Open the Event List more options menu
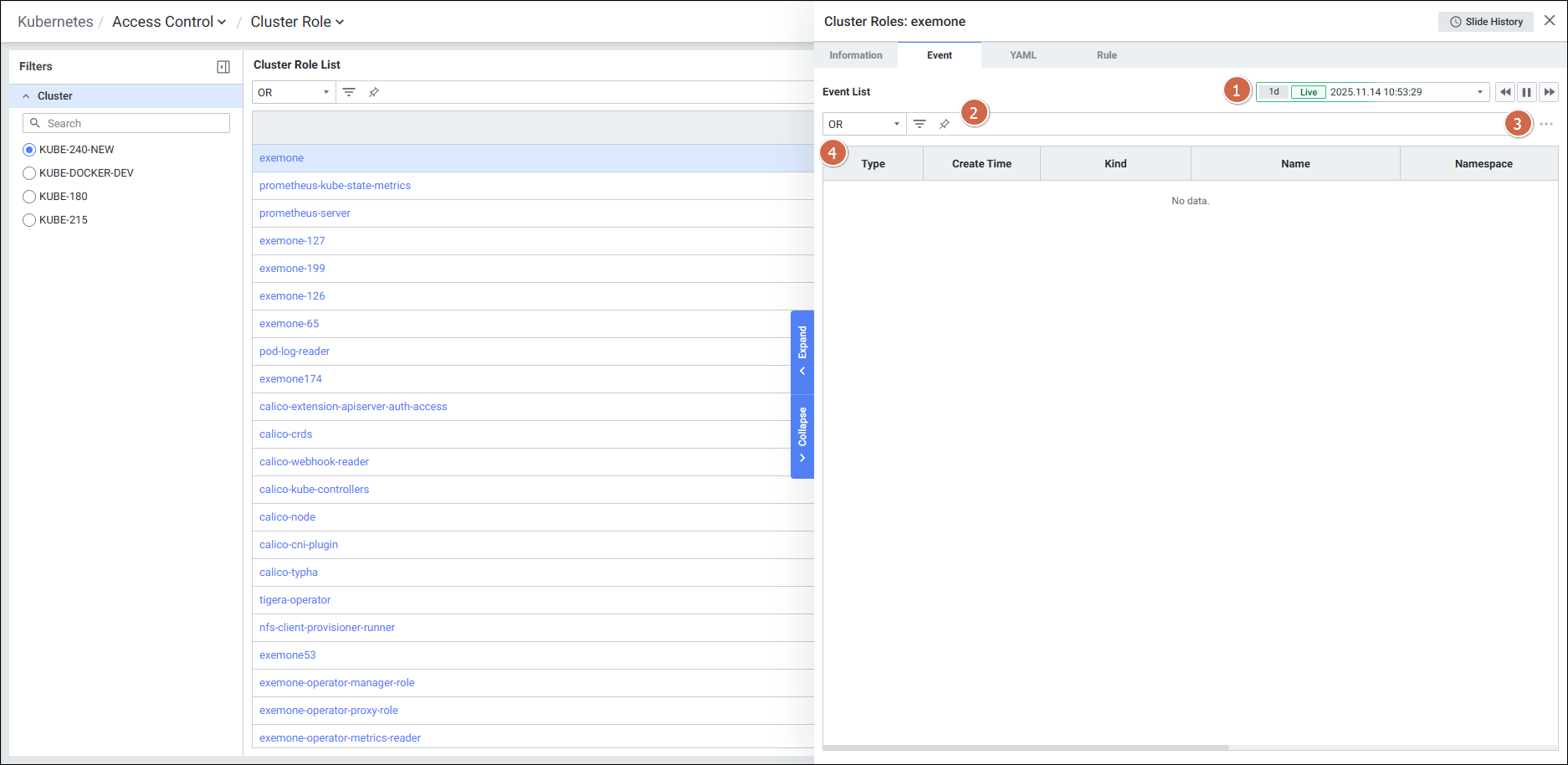This screenshot has height=765, width=1568. (x=1546, y=124)
